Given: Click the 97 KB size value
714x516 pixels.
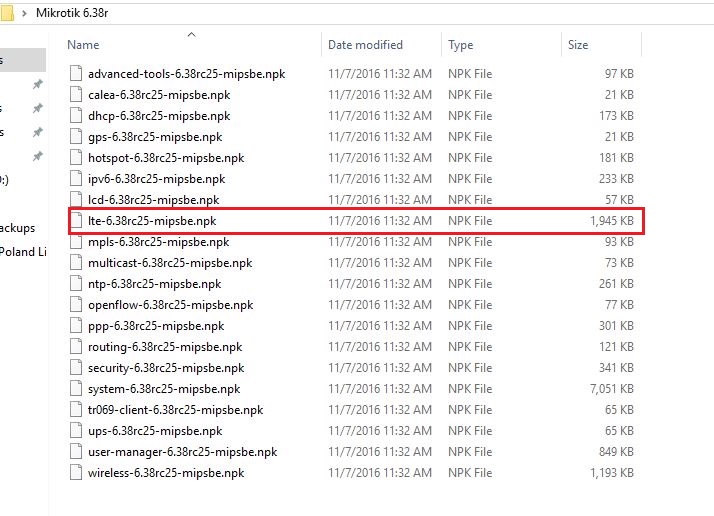Looking at the screenshot, I should pyautogui.click(x=619, y=74).
